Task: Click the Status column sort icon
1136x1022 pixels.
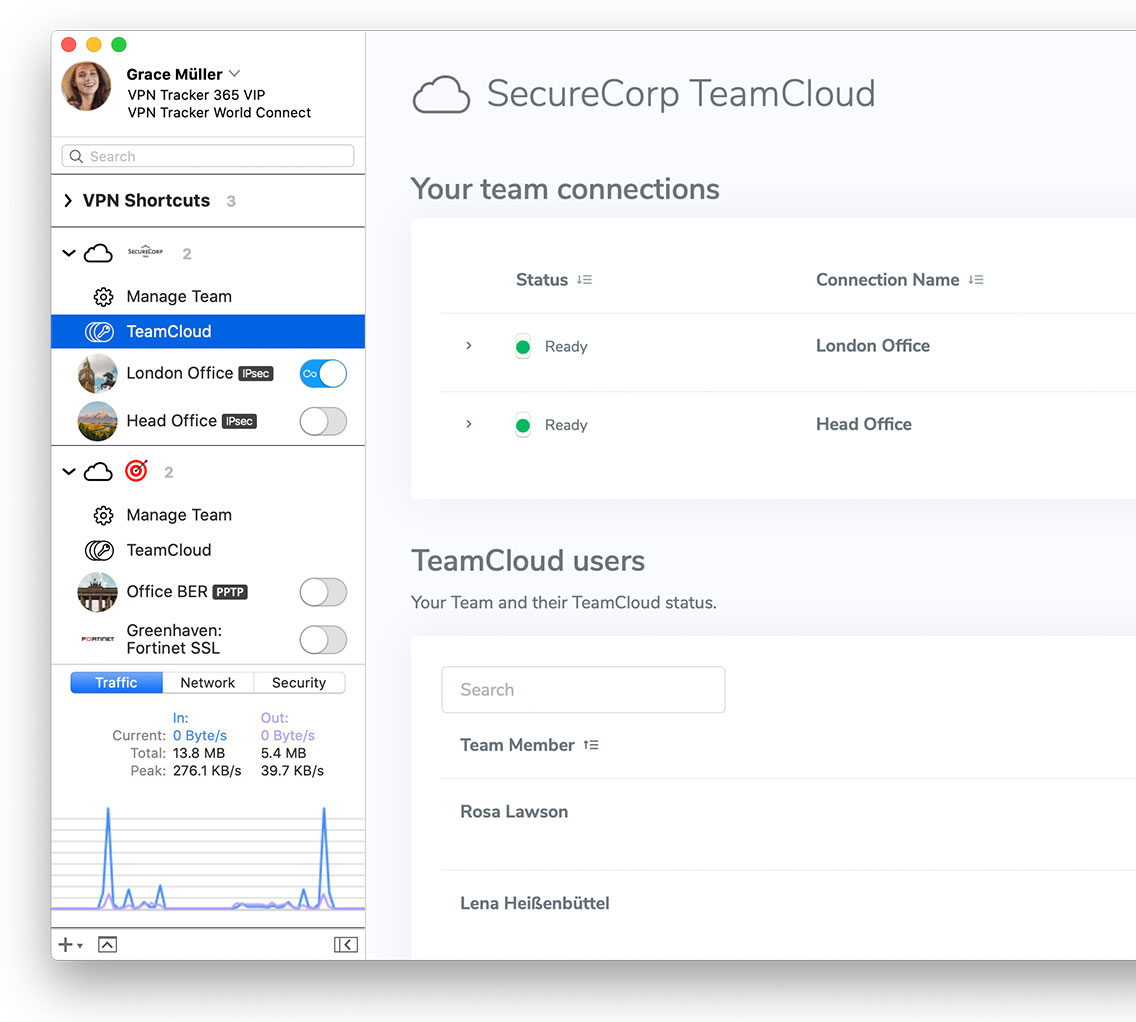Action: point(585,280)
